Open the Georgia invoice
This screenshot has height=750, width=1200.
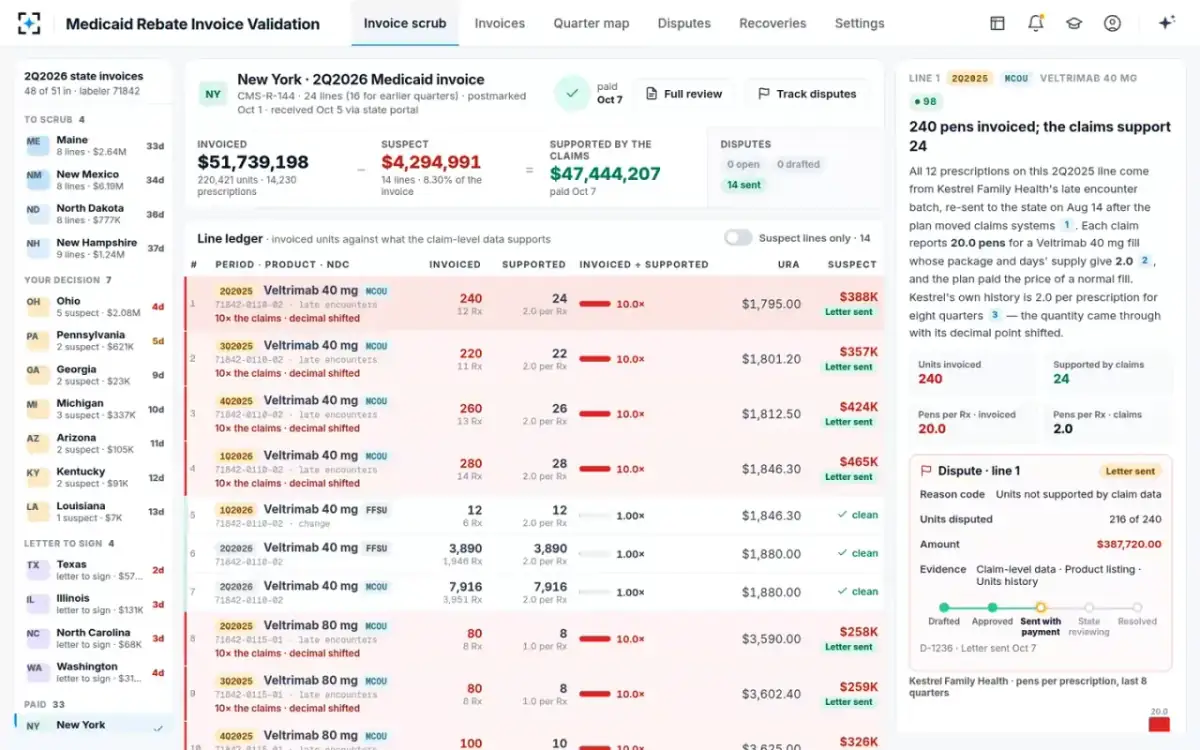(x=94, y=375)
